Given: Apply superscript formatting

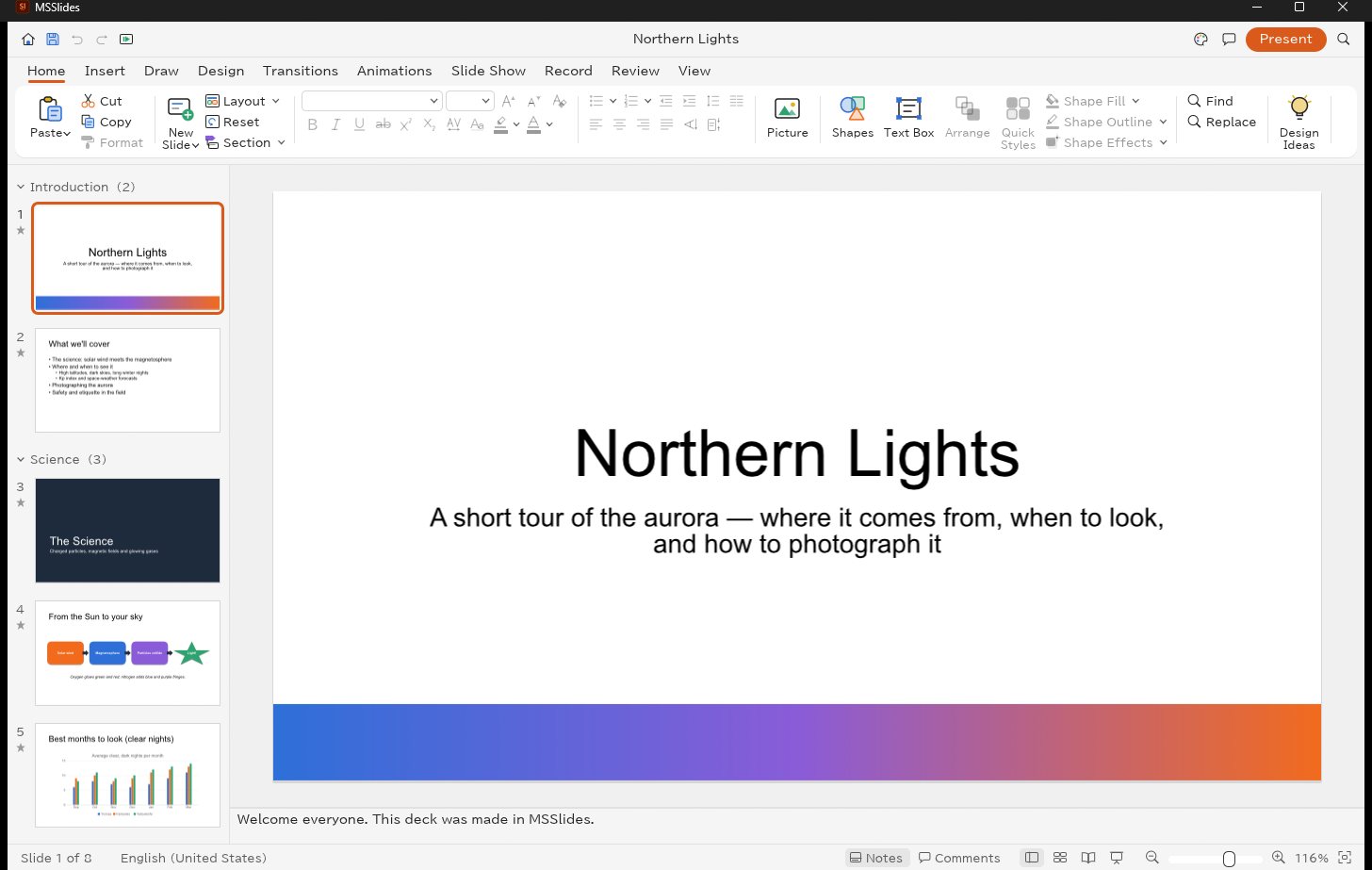Looking at the screenshot, I should 406,124.
